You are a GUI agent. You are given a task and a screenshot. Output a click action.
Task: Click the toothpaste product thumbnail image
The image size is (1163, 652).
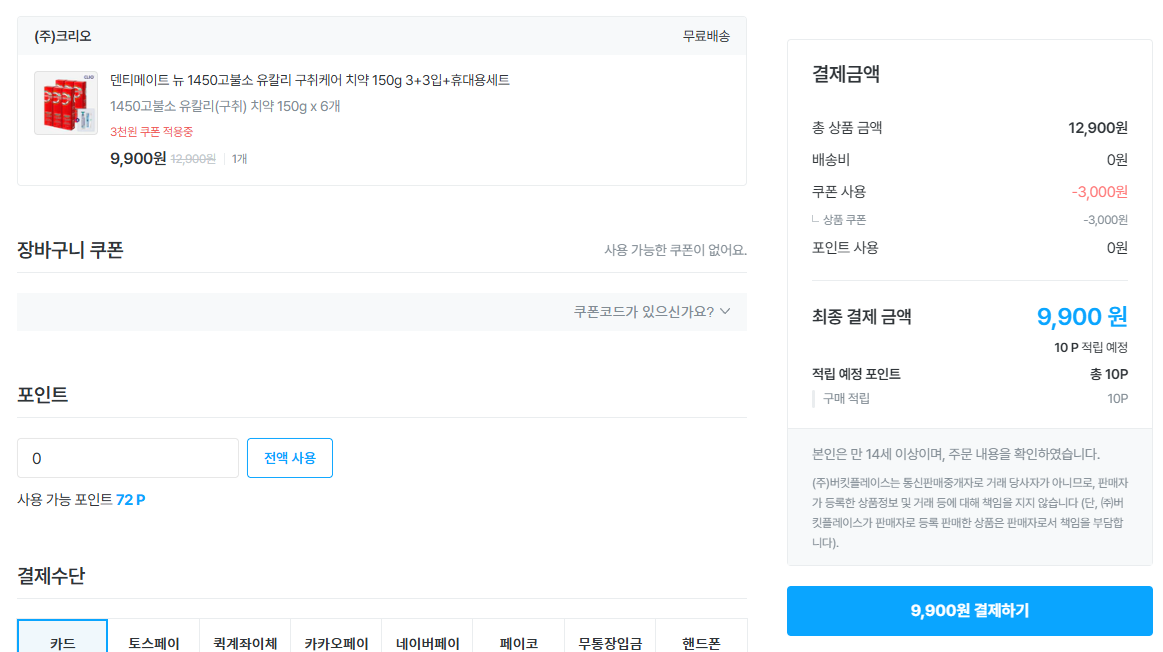65,103
